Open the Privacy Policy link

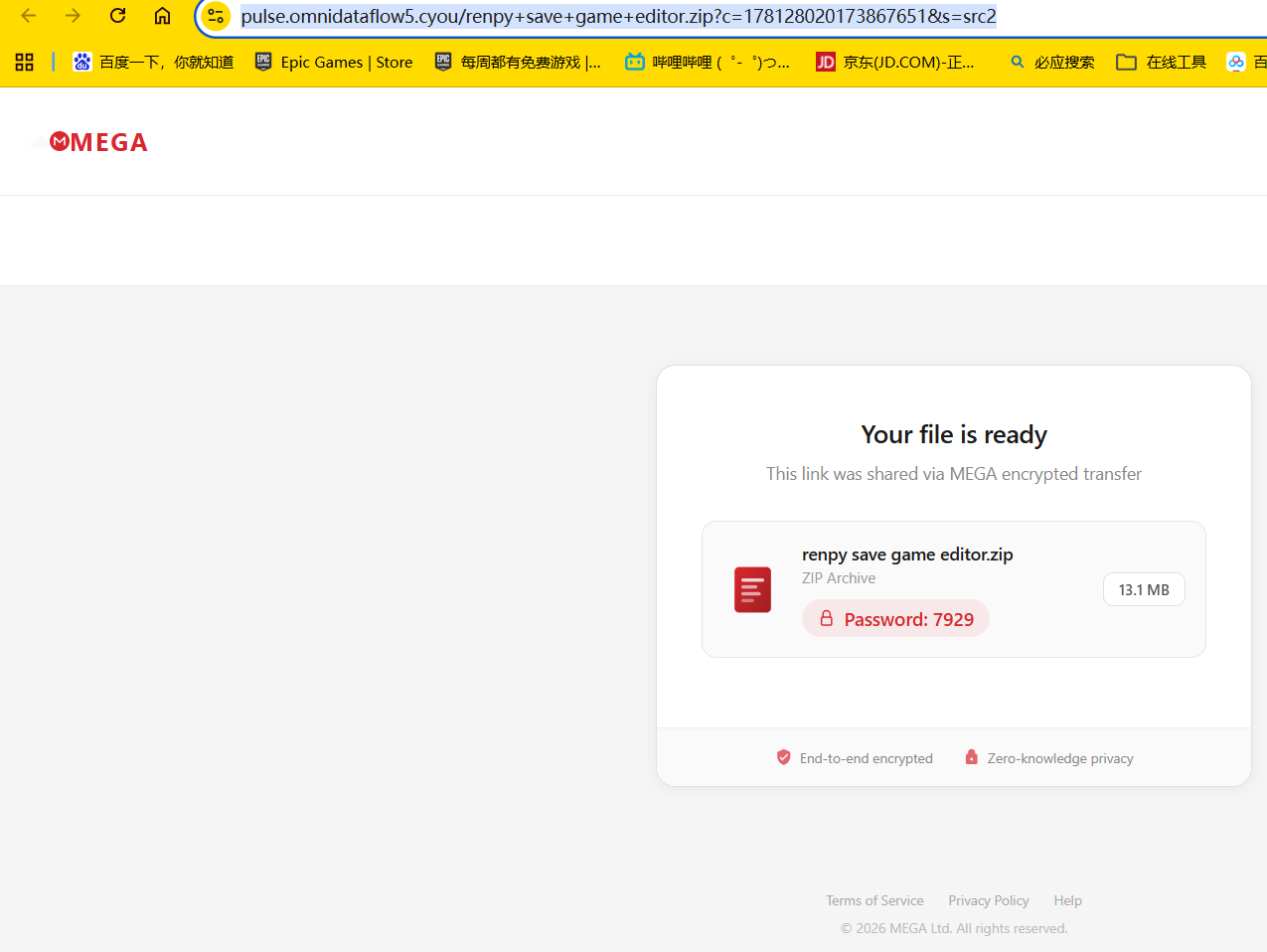coord(989,900)
